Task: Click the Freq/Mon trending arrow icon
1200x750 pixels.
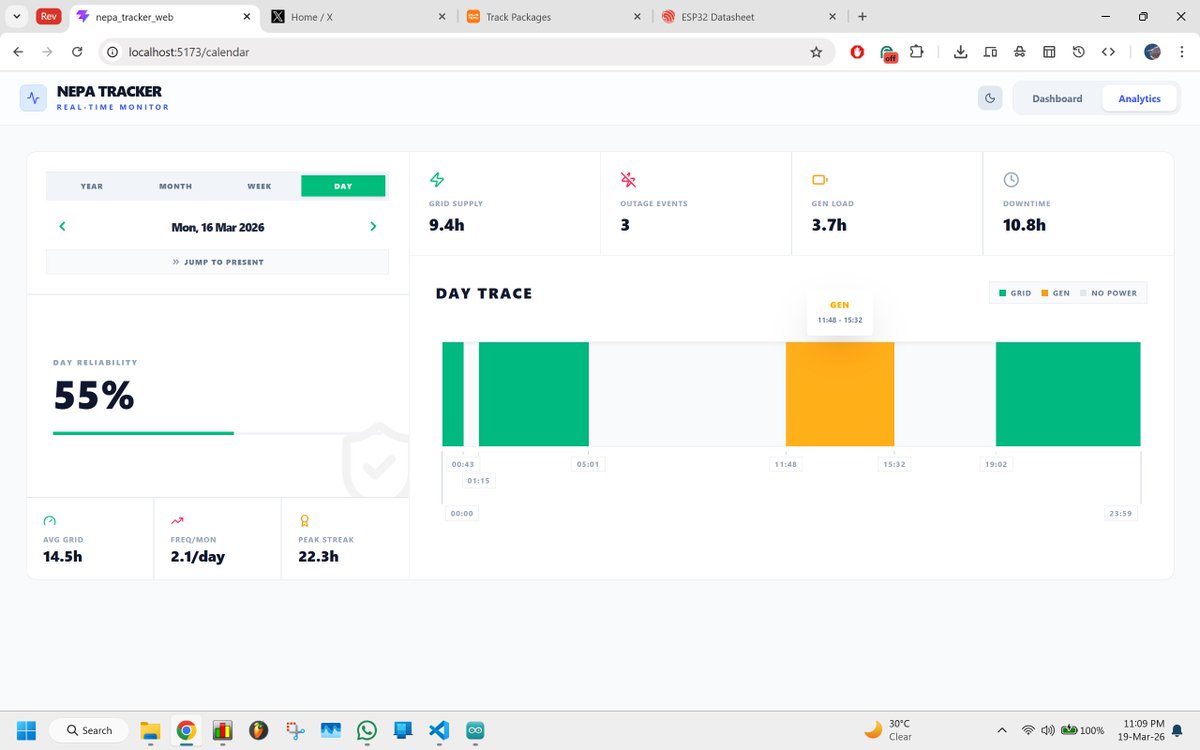Action: pyautogui.click(x=177, y=521)
